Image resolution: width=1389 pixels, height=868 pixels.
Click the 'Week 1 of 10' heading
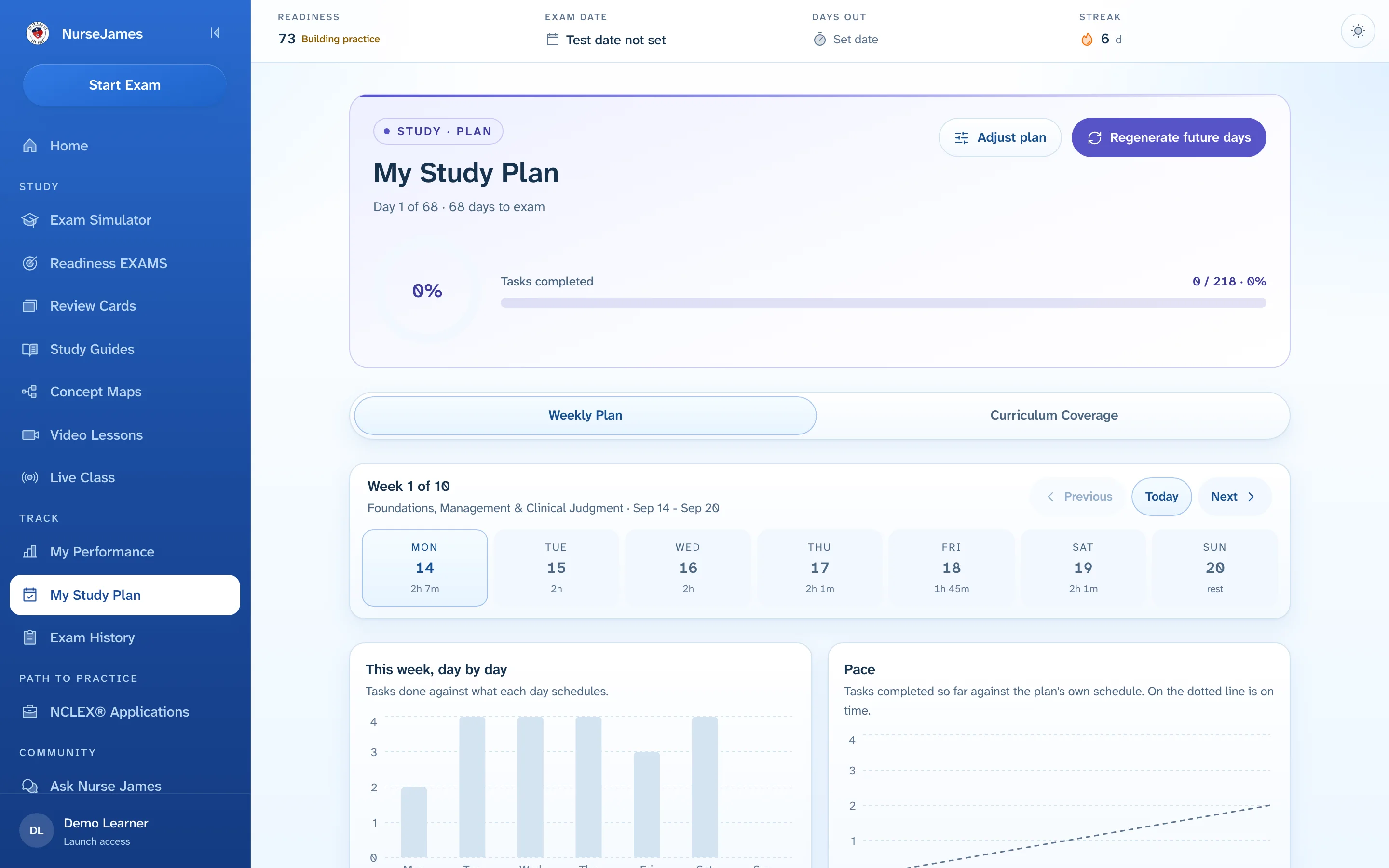(x=409, y=486)
